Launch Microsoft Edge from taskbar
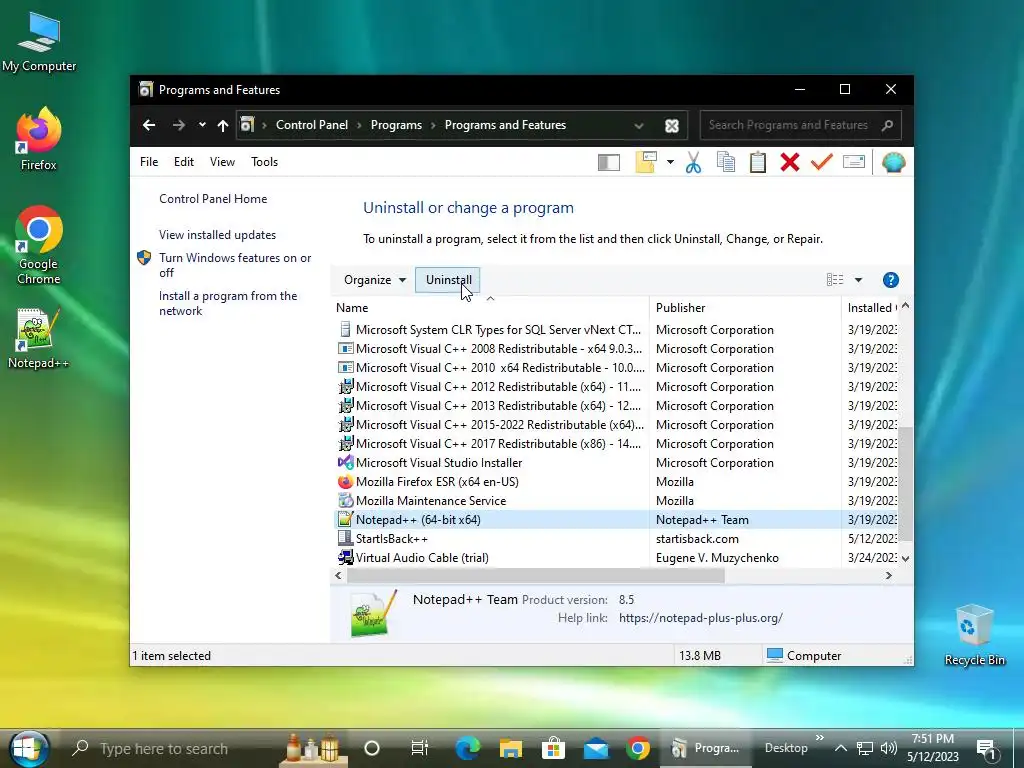The image size is (1024, 768). click(x=468, y=748)
